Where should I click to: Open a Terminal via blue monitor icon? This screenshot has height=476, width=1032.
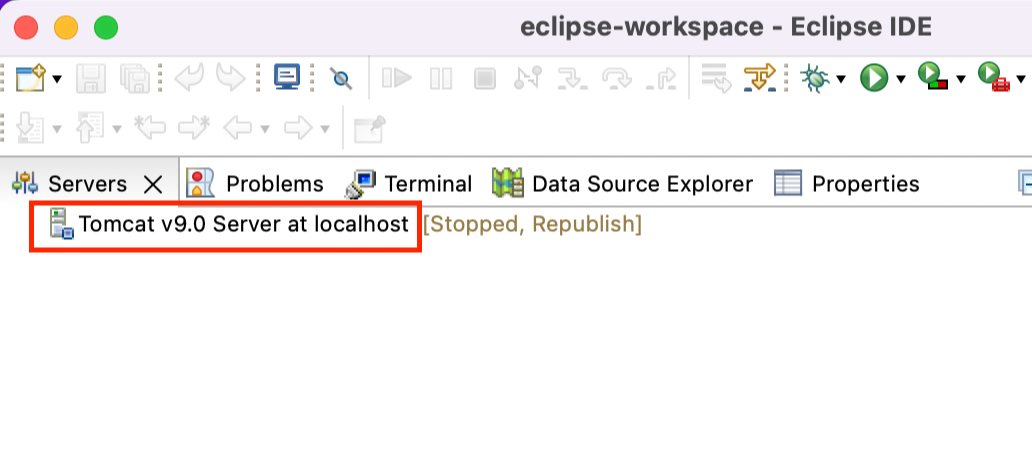[x=287, y=78]
